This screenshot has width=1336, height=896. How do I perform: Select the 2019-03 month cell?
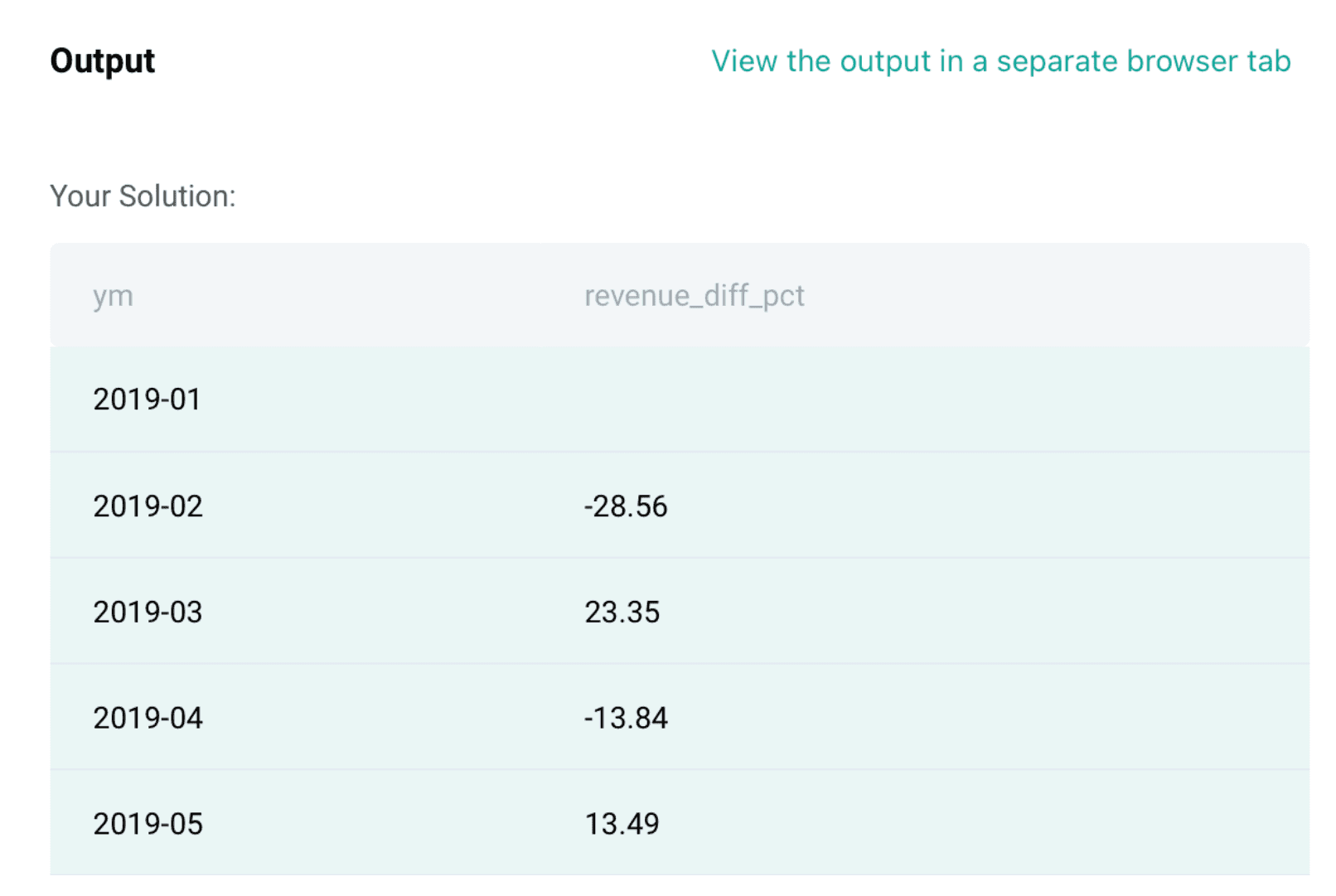click(x=148, y=612)
